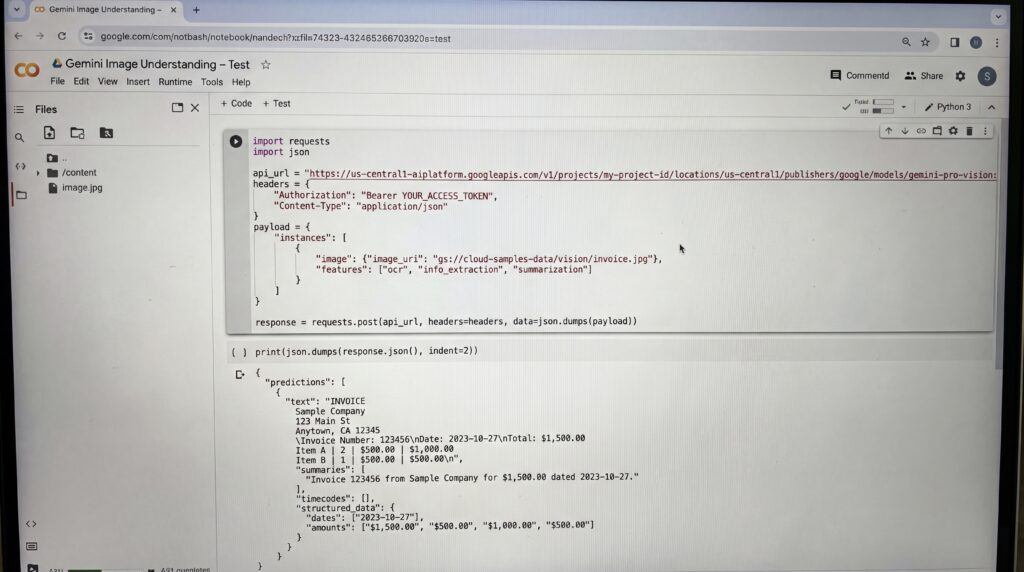Select the Files folder sidebar icon
Viewport: 1024px width, 572px height.
click(21, 195)
